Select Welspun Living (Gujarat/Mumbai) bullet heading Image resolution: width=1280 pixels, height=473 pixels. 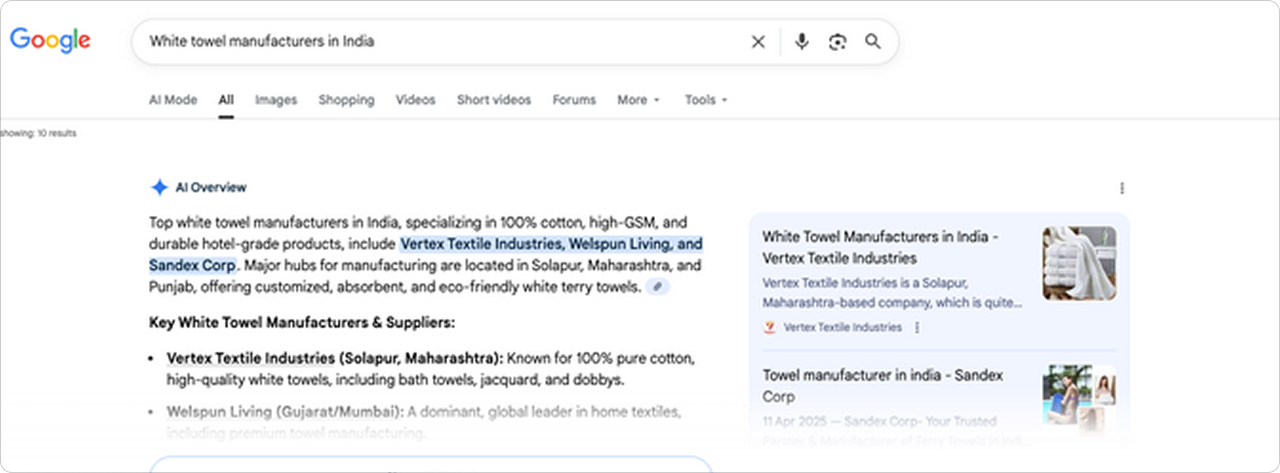pyautogui.click(x=285, y=412)
